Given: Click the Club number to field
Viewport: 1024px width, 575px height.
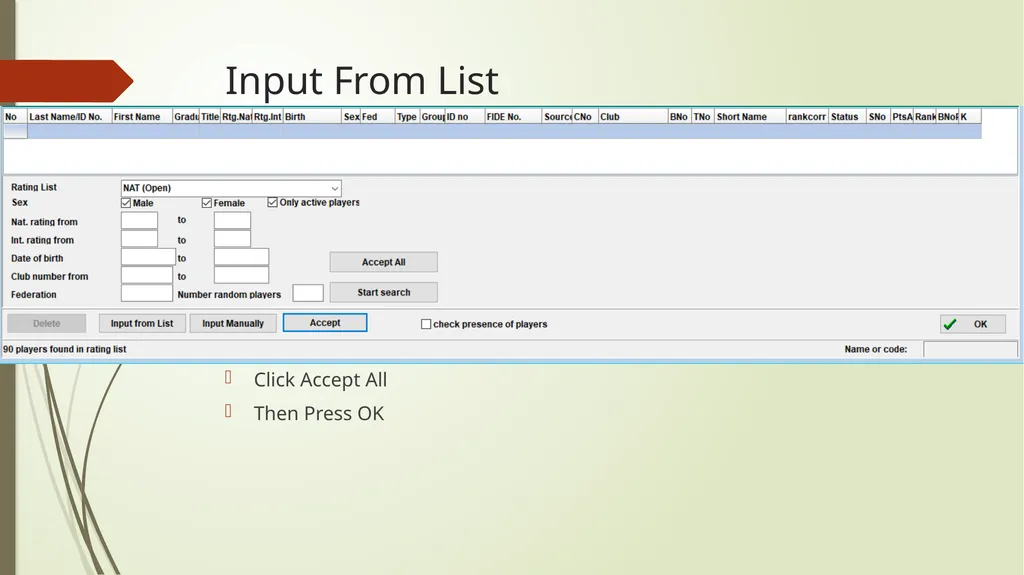Looking at the screenshot, I should tap(242, 275).
